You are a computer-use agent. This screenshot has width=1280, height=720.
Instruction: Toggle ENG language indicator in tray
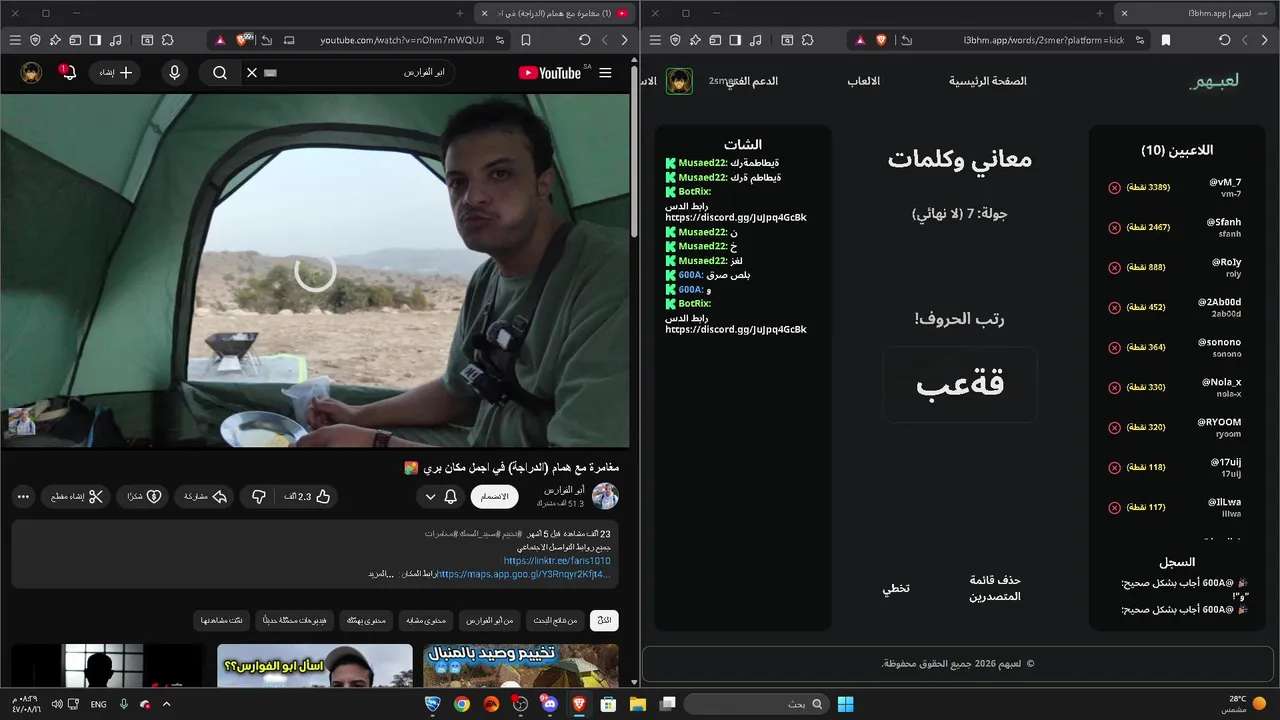[x=98, y=704]
